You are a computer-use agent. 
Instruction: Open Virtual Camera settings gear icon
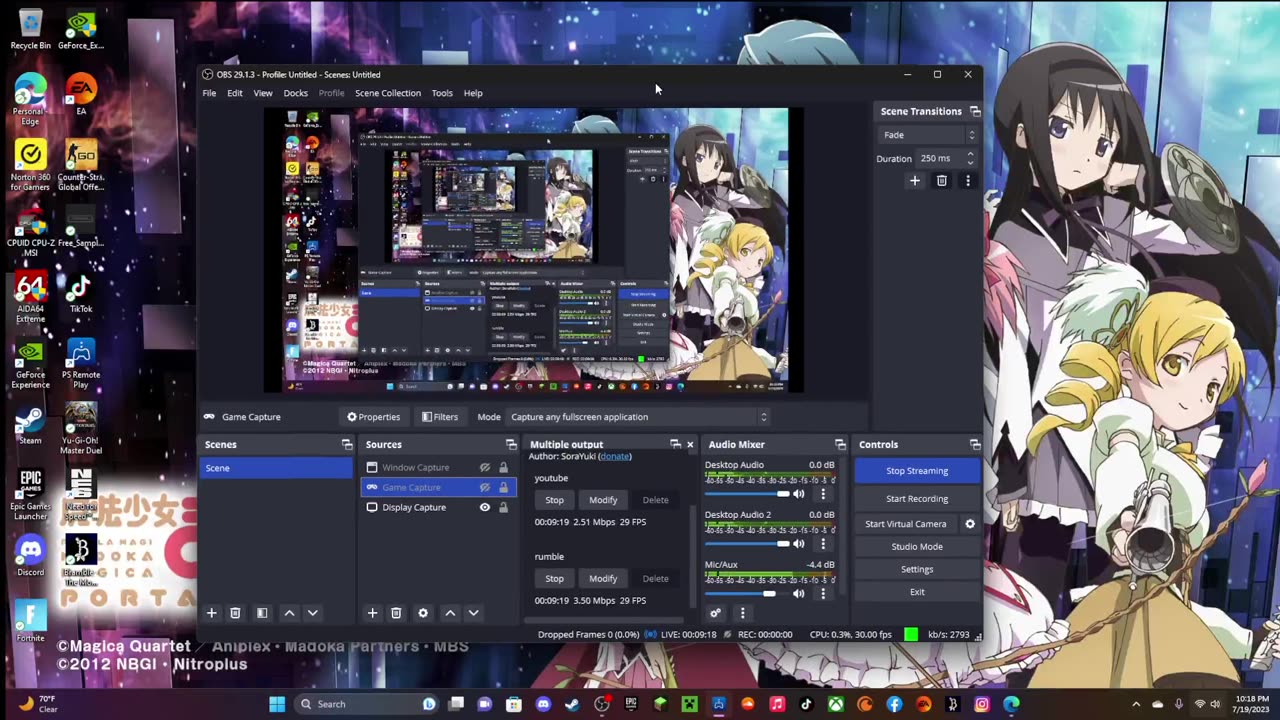pyautogui.click(x=969, y=524)
